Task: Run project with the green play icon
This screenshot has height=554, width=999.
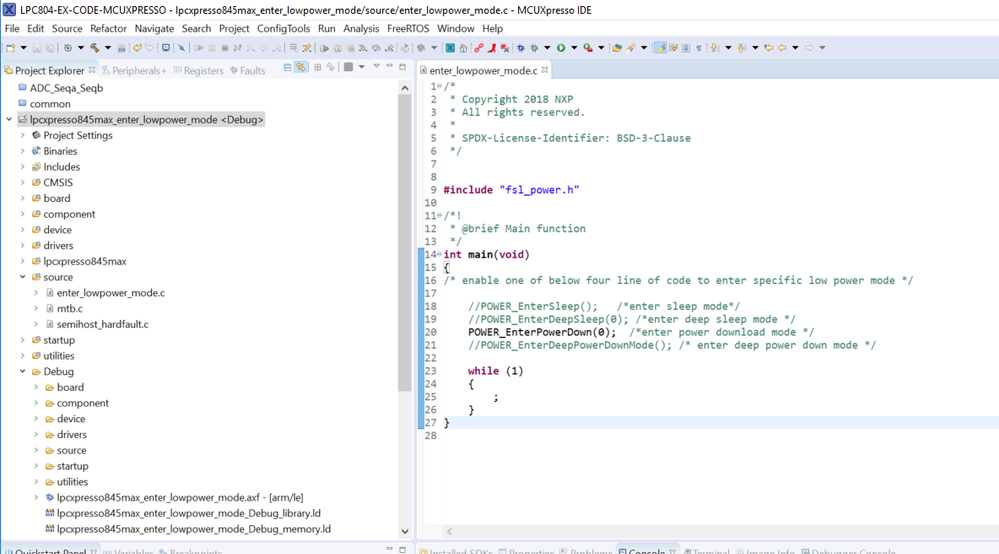Action: click(x=561, y=48)
